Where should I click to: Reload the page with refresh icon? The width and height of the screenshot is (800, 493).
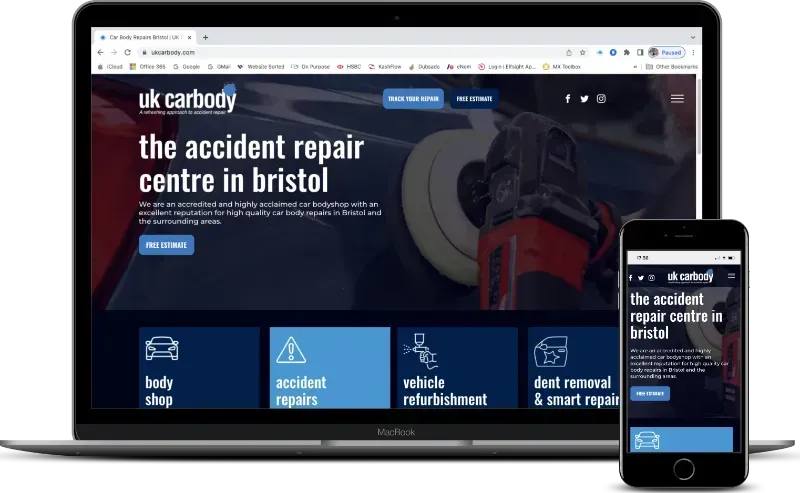pos(128,52)
